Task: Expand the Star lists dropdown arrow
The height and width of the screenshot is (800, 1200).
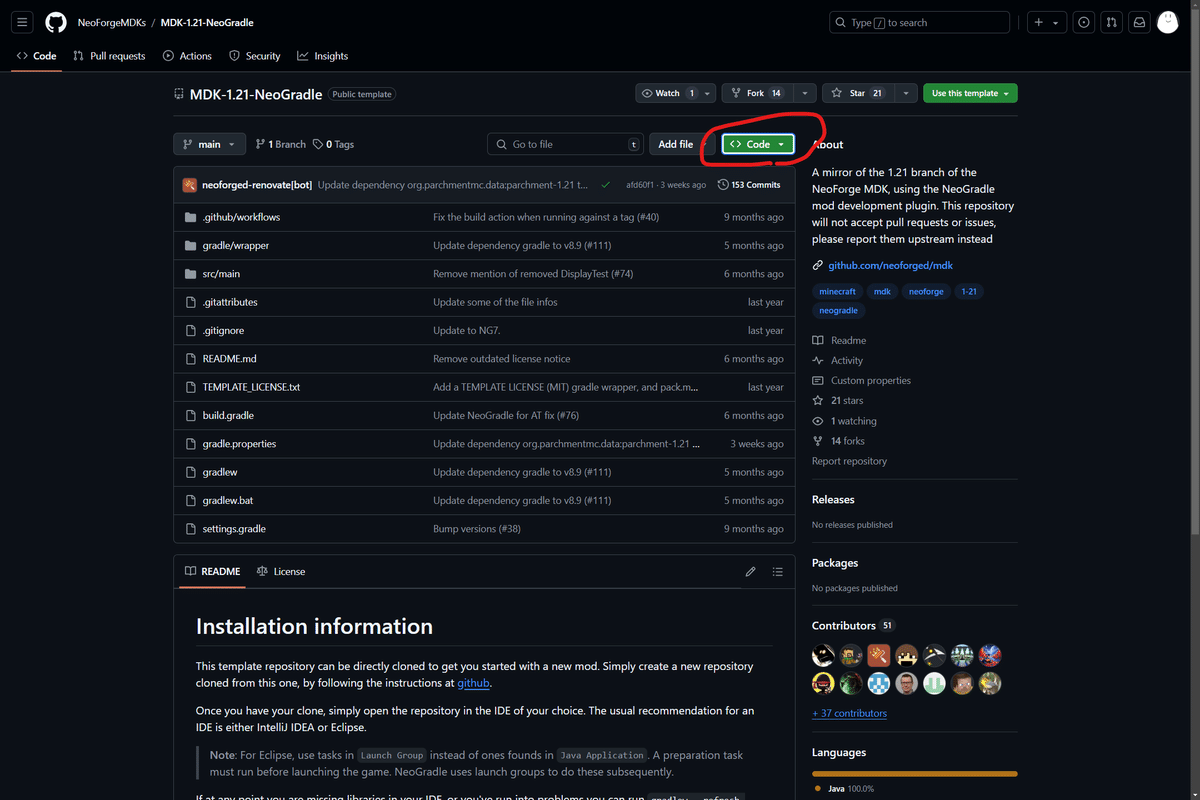Action: coord(906,93)
